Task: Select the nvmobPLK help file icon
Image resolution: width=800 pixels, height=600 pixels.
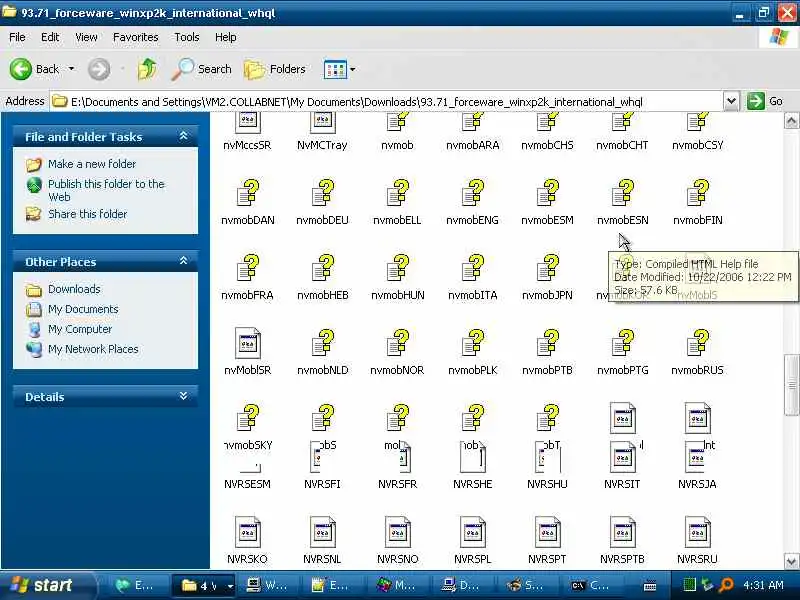Action: coord(472,343)
